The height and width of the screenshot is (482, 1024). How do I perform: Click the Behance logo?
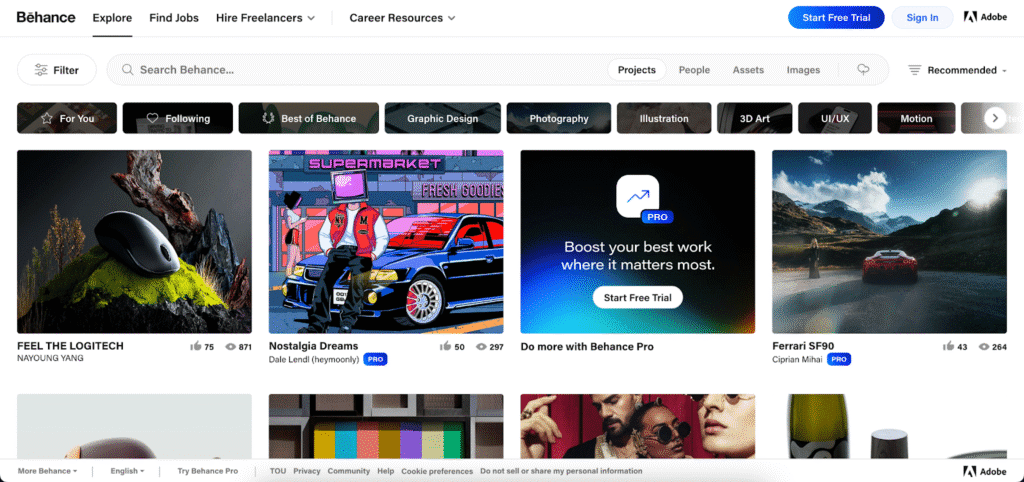(46, 17)
